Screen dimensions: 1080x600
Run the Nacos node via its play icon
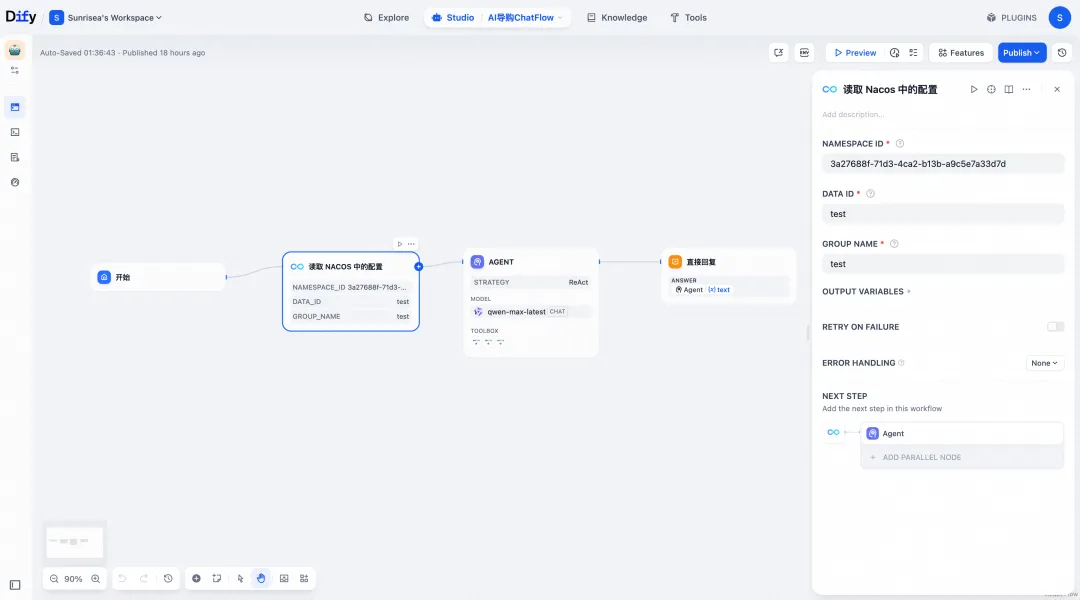399,244
